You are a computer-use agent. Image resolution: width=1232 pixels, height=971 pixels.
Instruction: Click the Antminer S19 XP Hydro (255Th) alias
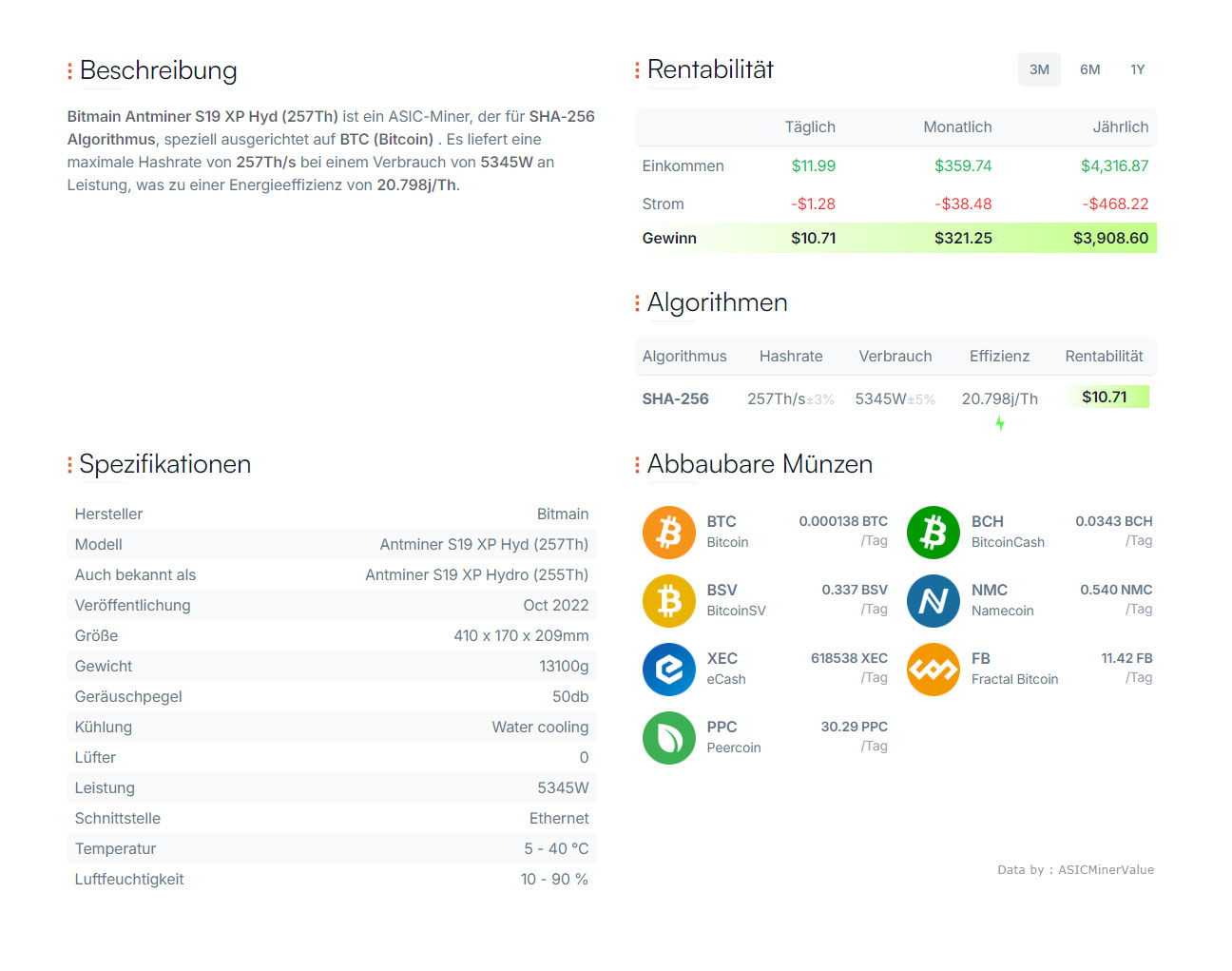[477, 574]
